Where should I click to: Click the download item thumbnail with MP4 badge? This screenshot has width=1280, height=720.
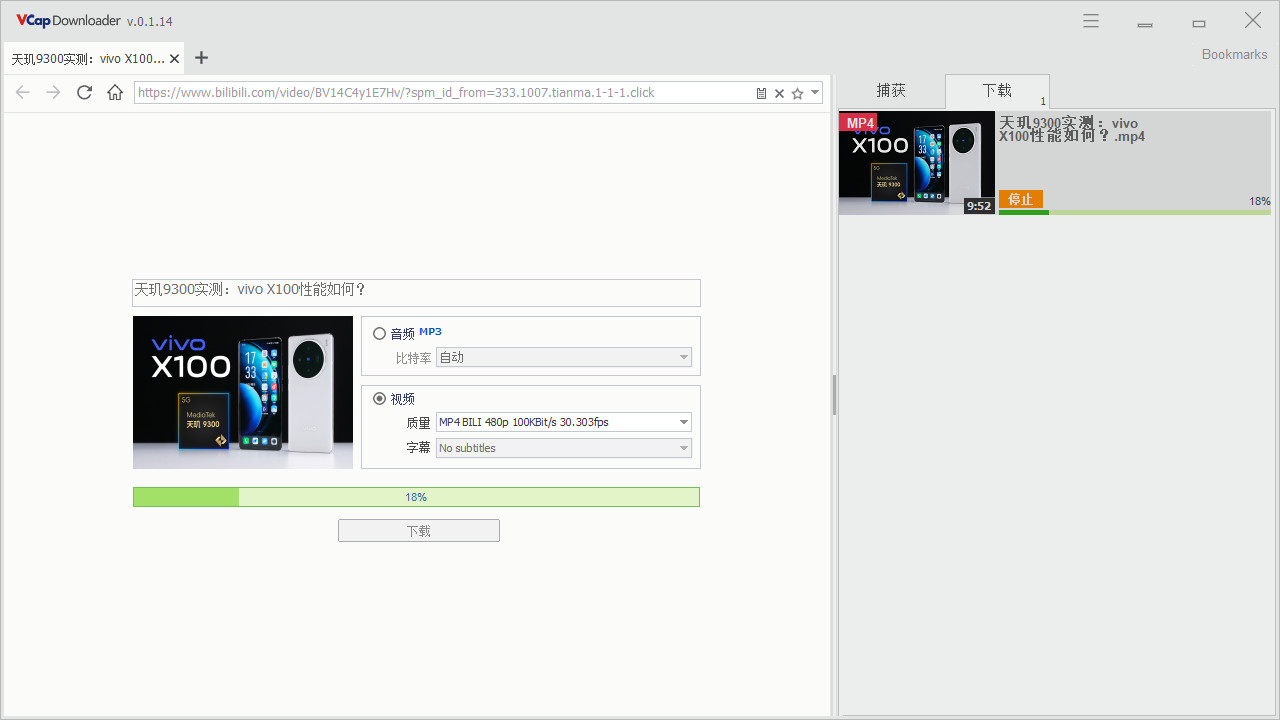pyautogui.click(x=917, y=163)
